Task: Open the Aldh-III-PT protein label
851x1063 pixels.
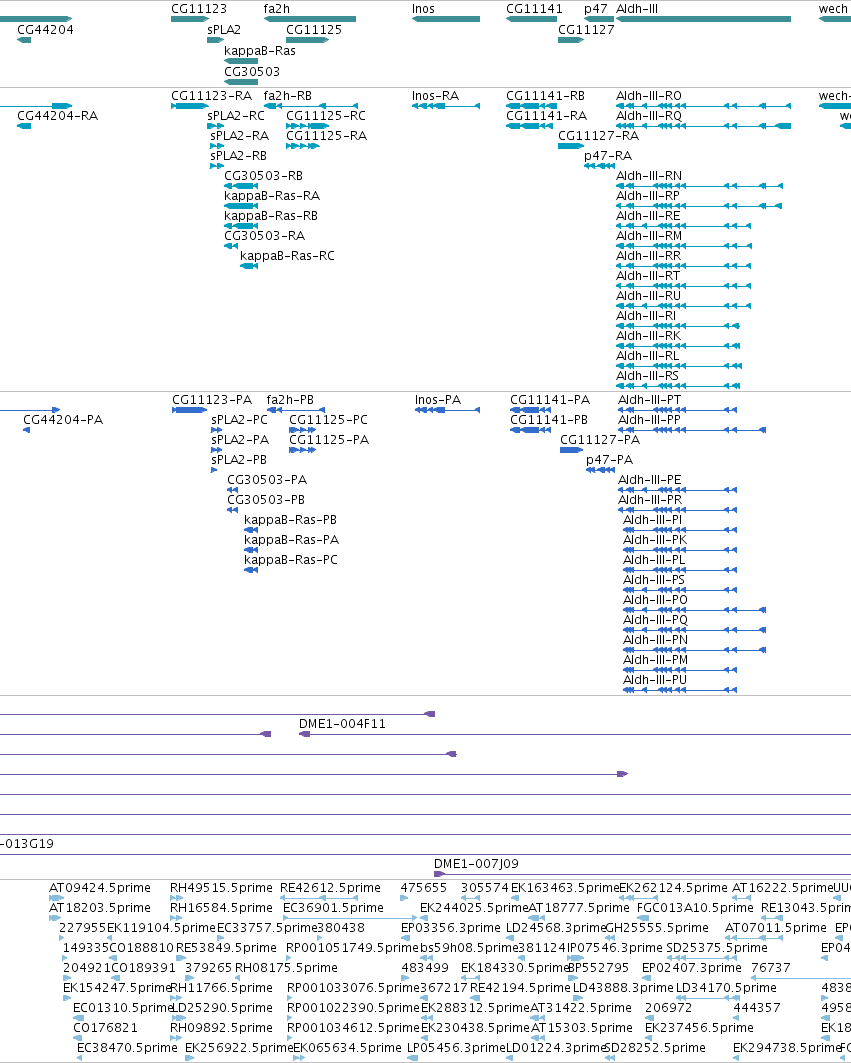Action: pyautogui.click(x=650, y=399)
